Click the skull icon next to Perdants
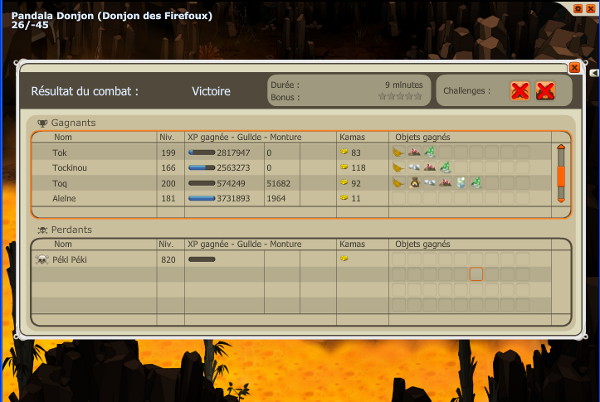The image size is (600, 402). point(42,230)
